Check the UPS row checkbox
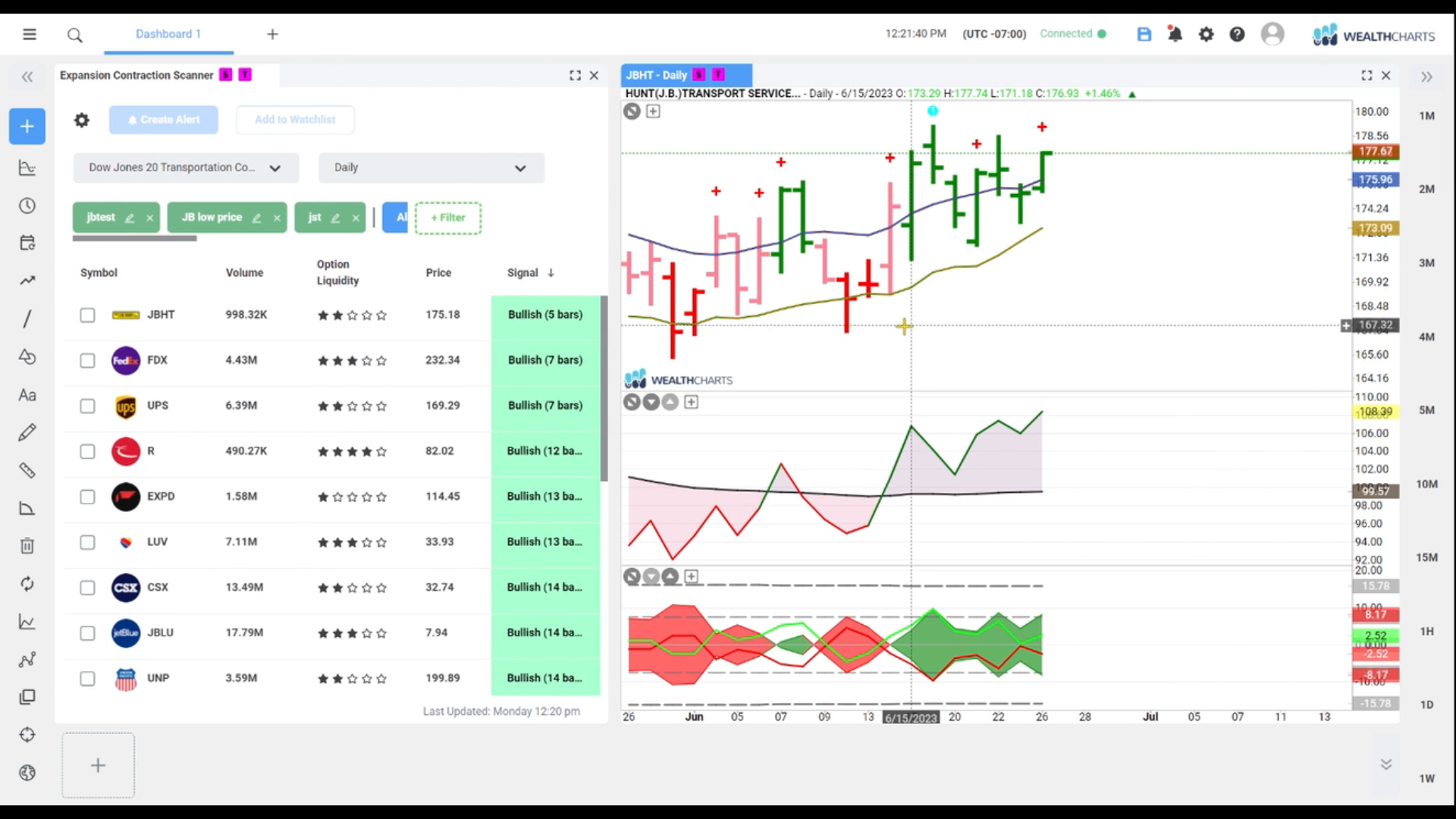This screenshot has width=1456, height=819. (x=88, y=406)
